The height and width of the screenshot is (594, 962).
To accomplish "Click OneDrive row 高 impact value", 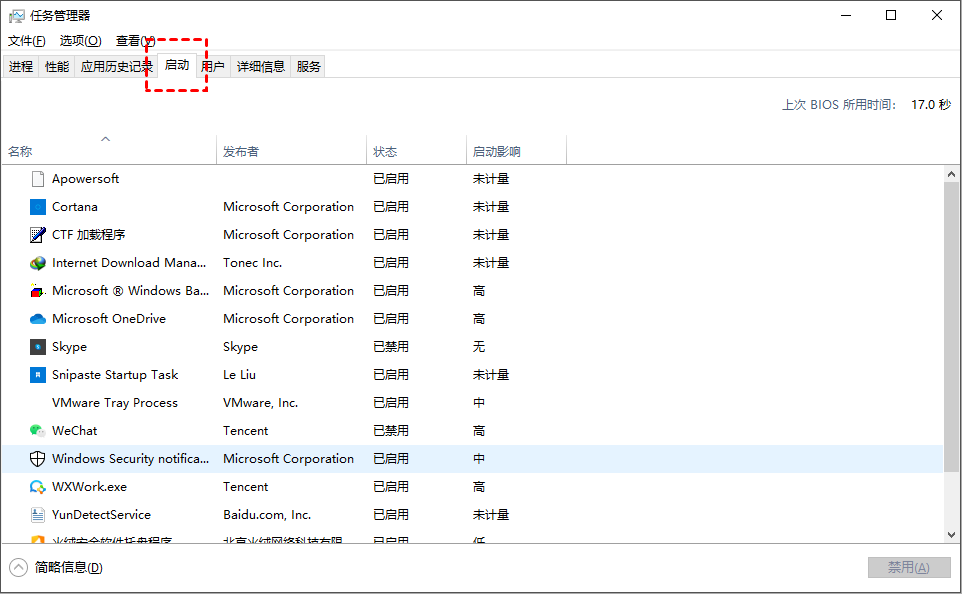I will (479, 318).
